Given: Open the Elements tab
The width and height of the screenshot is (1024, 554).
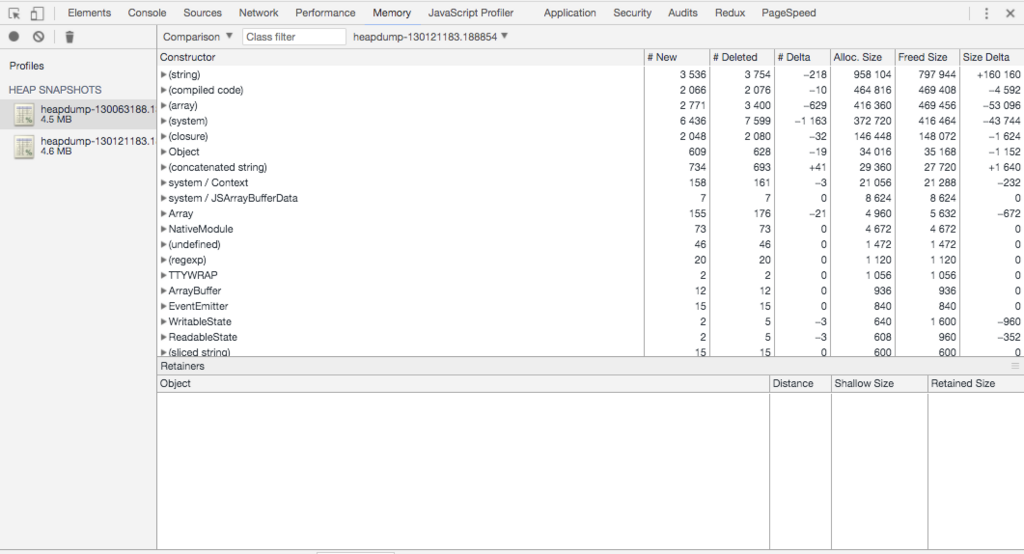Looking at the screenshot, I should click(x=89, y=12).
